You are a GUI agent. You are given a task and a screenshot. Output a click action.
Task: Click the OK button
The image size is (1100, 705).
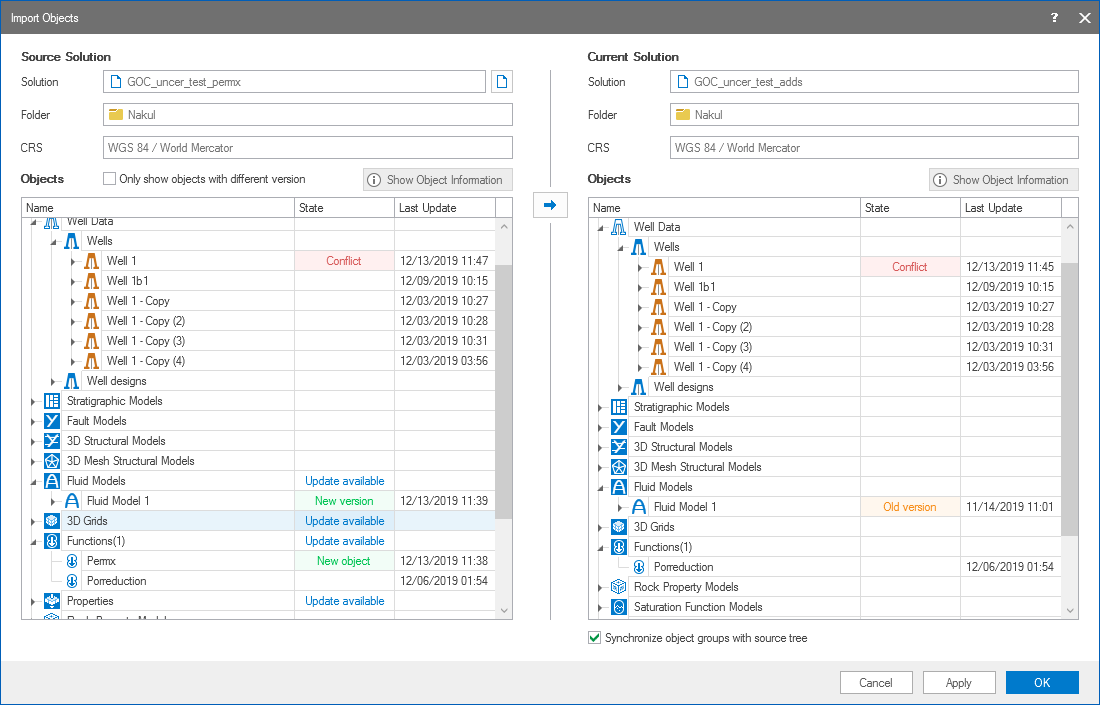(x=1042, y=683)
